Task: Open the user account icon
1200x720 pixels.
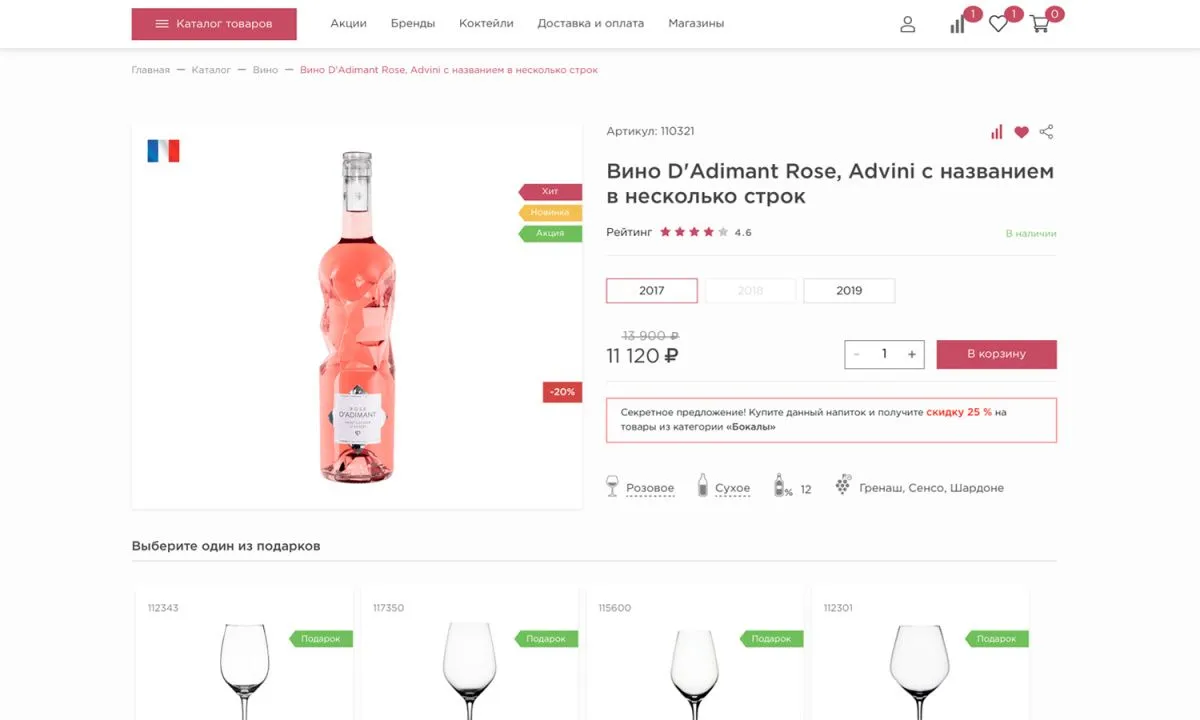Action: coord(907,24)
